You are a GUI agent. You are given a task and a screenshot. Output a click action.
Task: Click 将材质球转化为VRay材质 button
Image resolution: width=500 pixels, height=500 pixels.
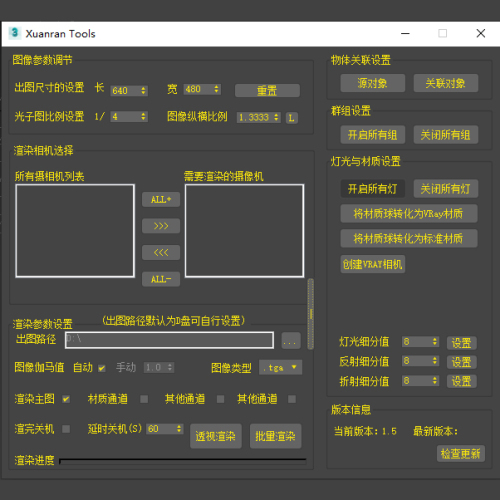[409, 214]
